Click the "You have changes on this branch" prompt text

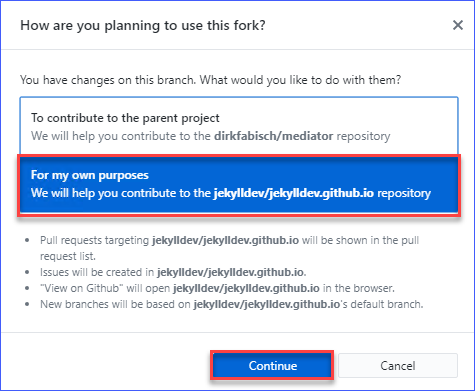tap(210, 80)
